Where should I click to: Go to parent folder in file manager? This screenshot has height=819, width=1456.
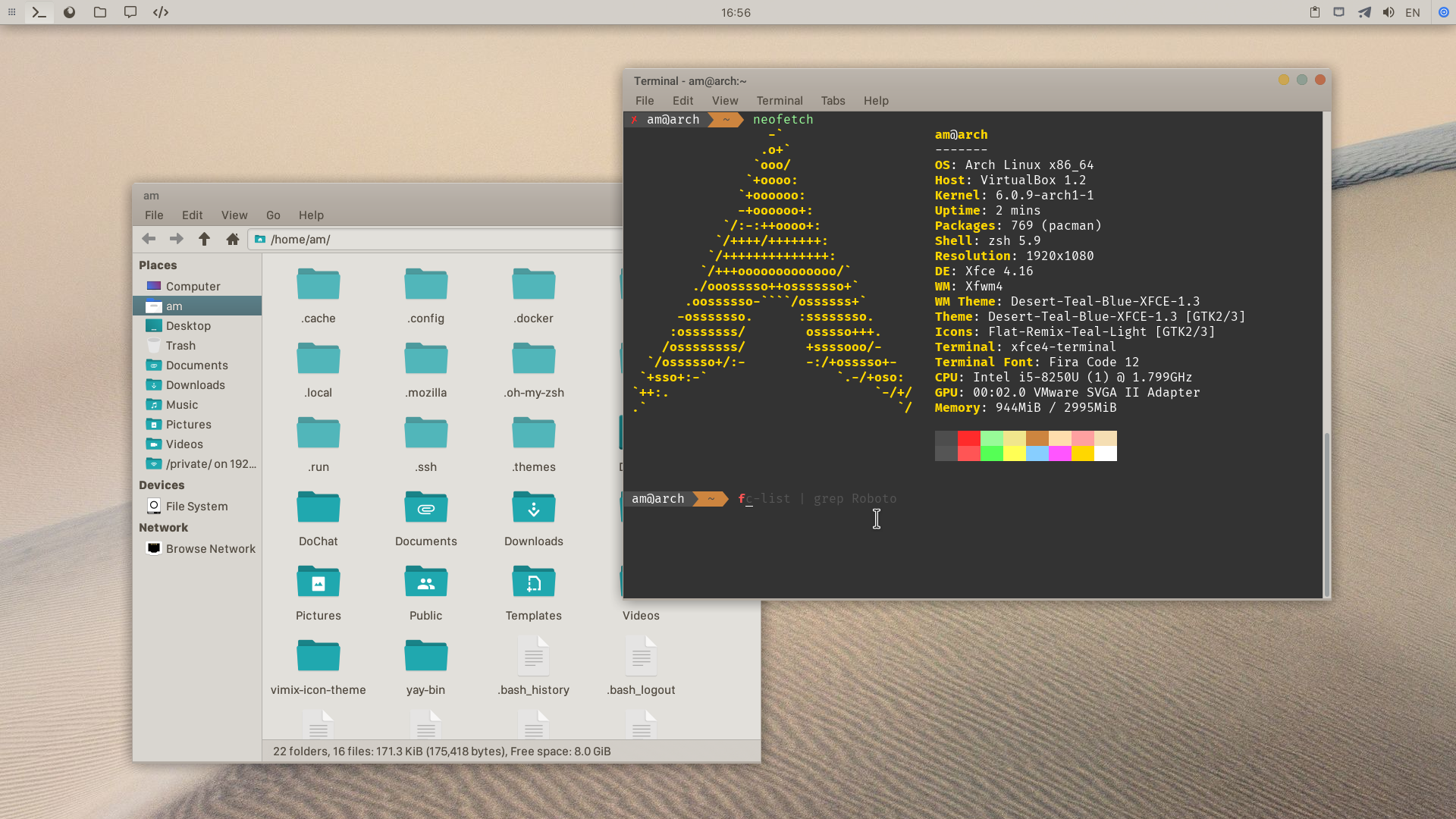pyautogui.click(x=204, y=239)
